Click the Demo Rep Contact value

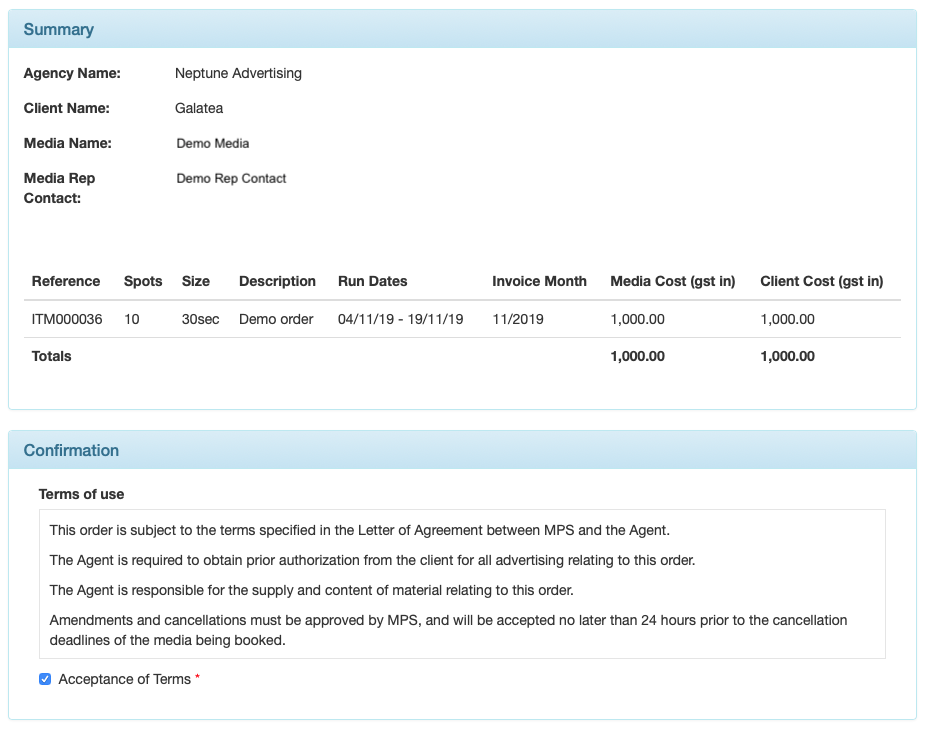pyautogui.click(x=231, y=179)
